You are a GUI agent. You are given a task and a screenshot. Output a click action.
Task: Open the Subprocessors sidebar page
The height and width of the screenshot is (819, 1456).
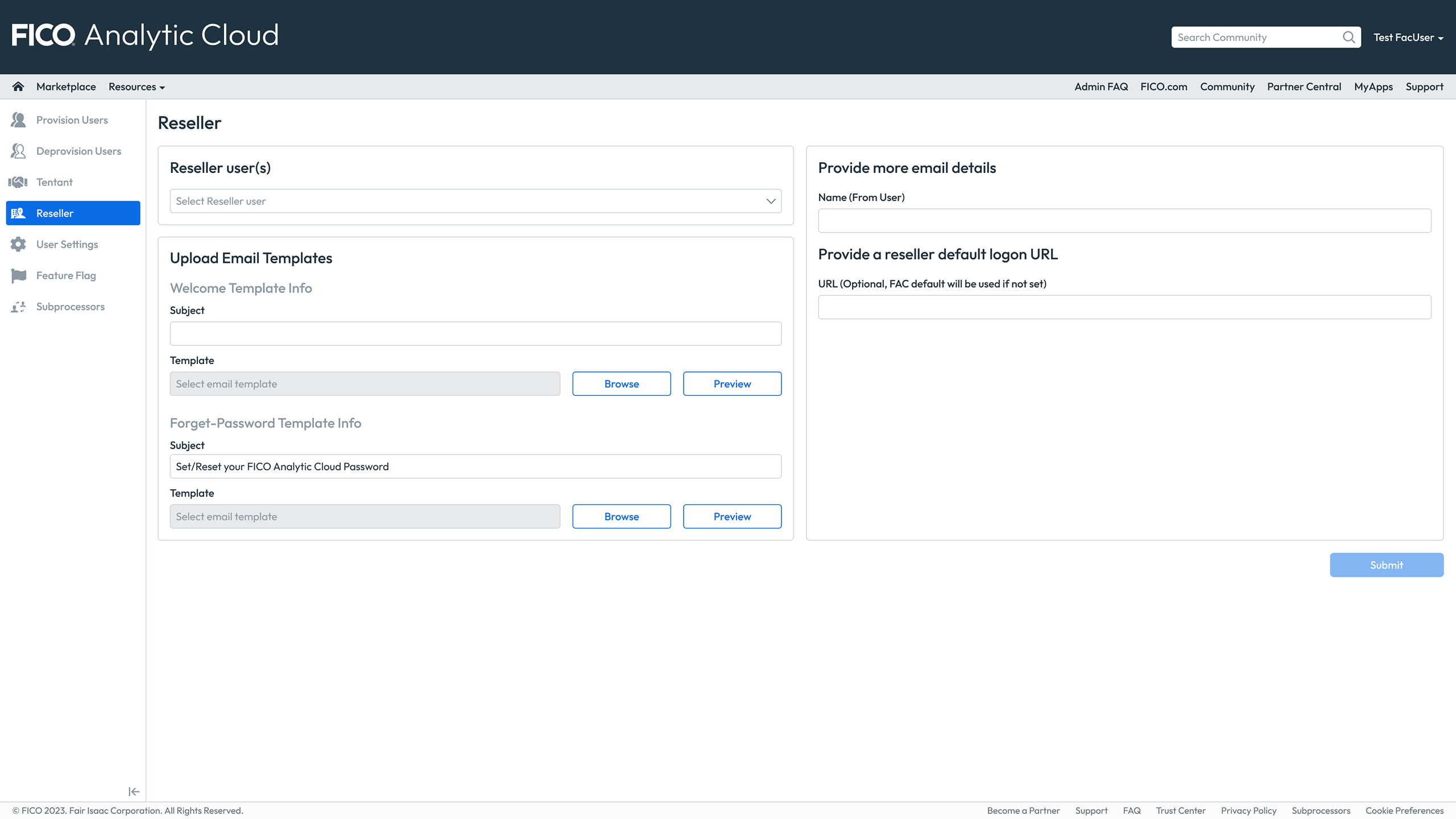73,307
